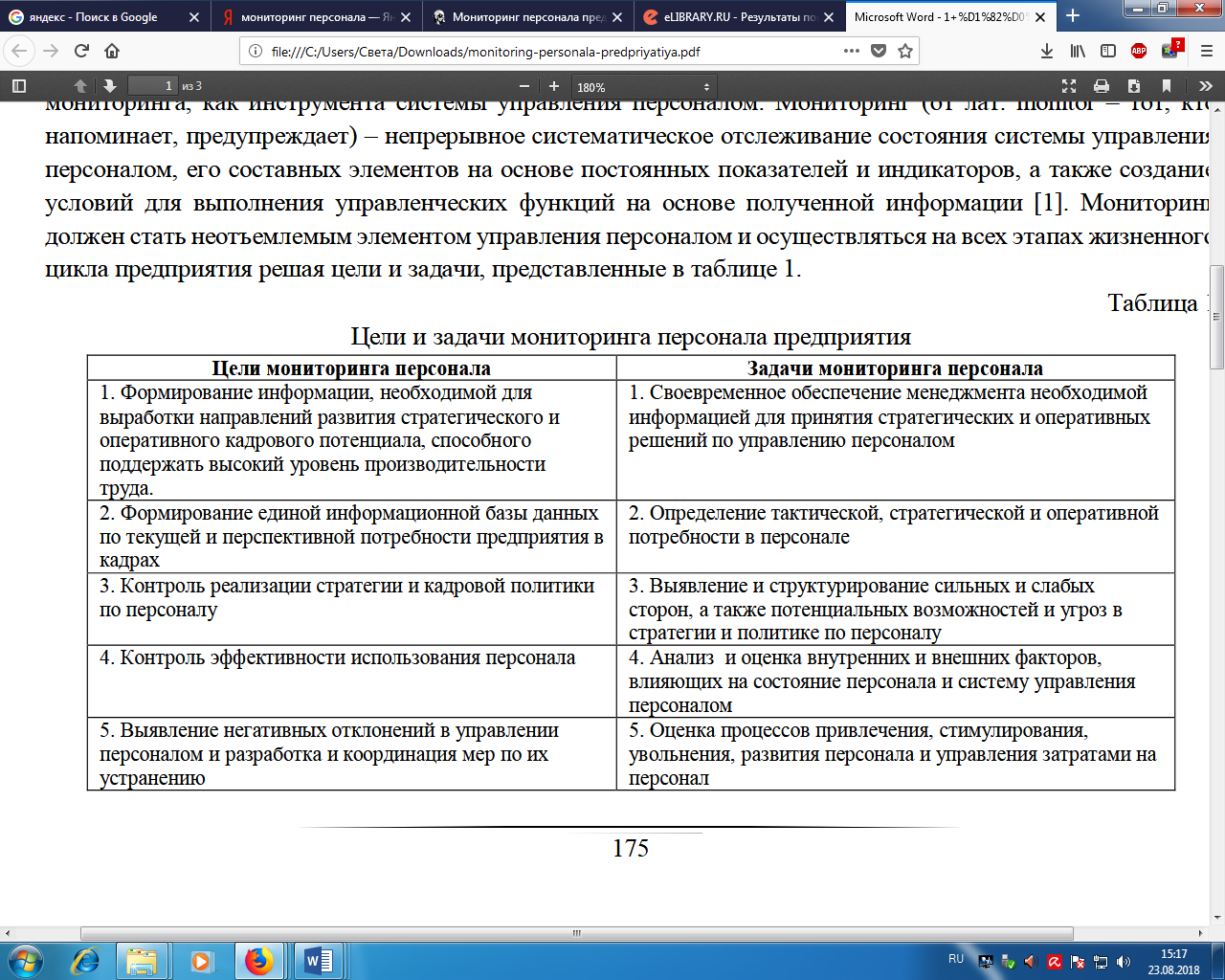Click the table caption 'Цели и задачи мониторинга персонала предприятия'

[631, 337]
